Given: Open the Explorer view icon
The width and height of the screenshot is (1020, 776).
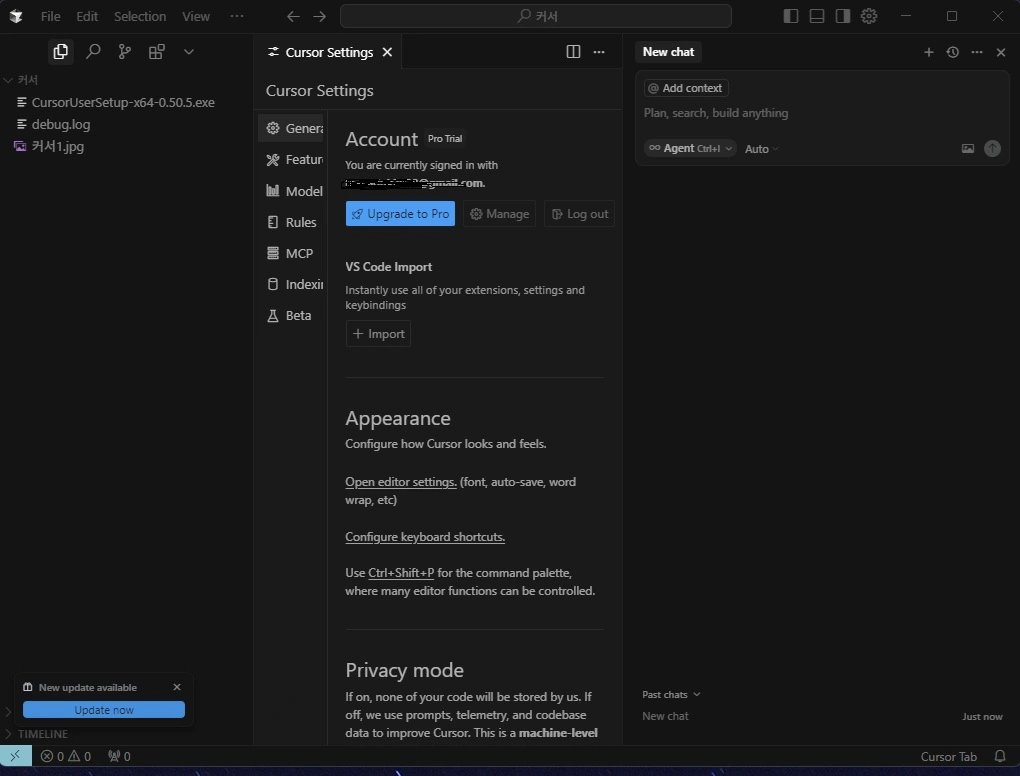Looking at the screenshot, I should point(60,51).
